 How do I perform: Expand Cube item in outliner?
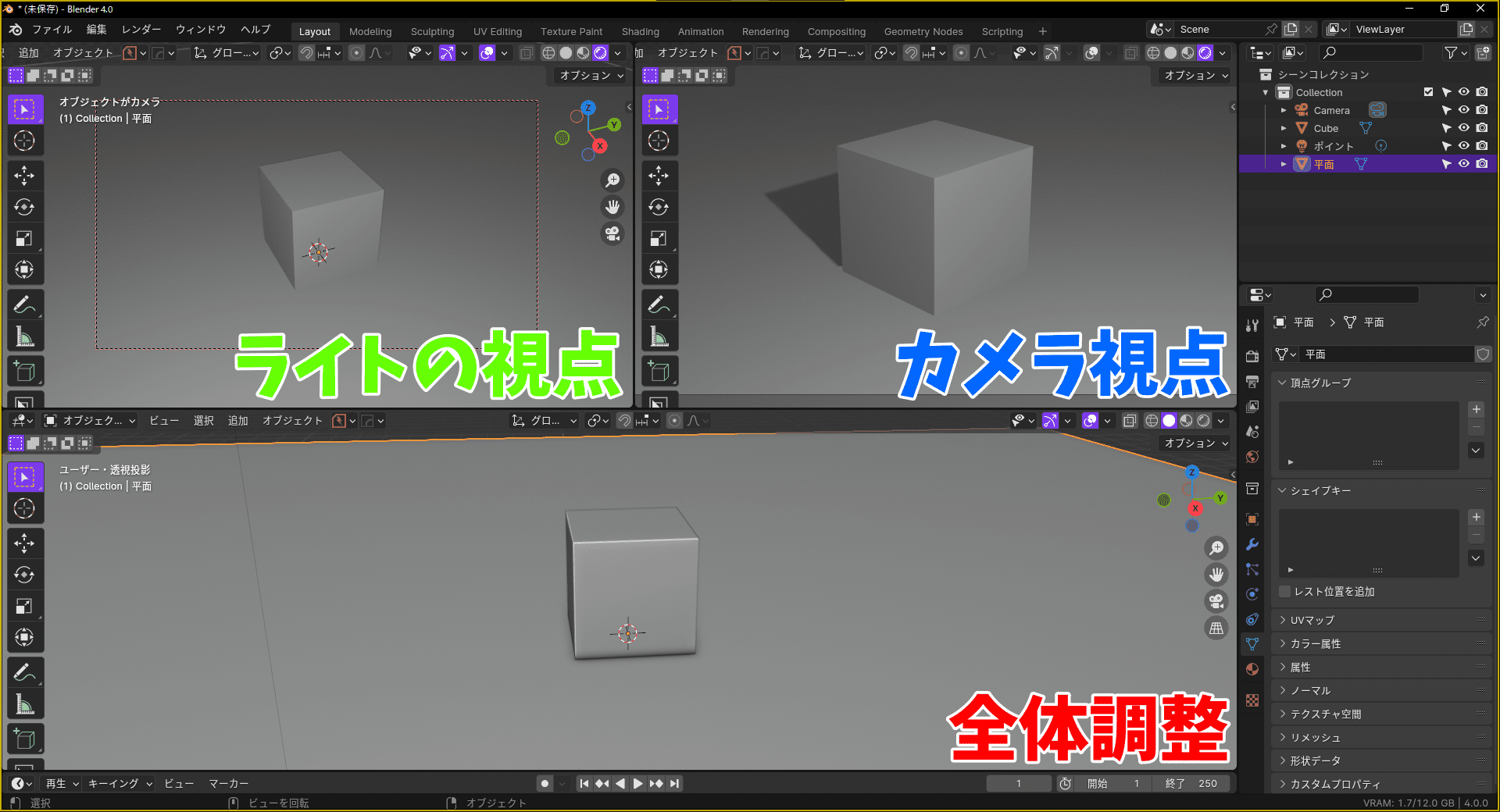(x=1284, y=128)
